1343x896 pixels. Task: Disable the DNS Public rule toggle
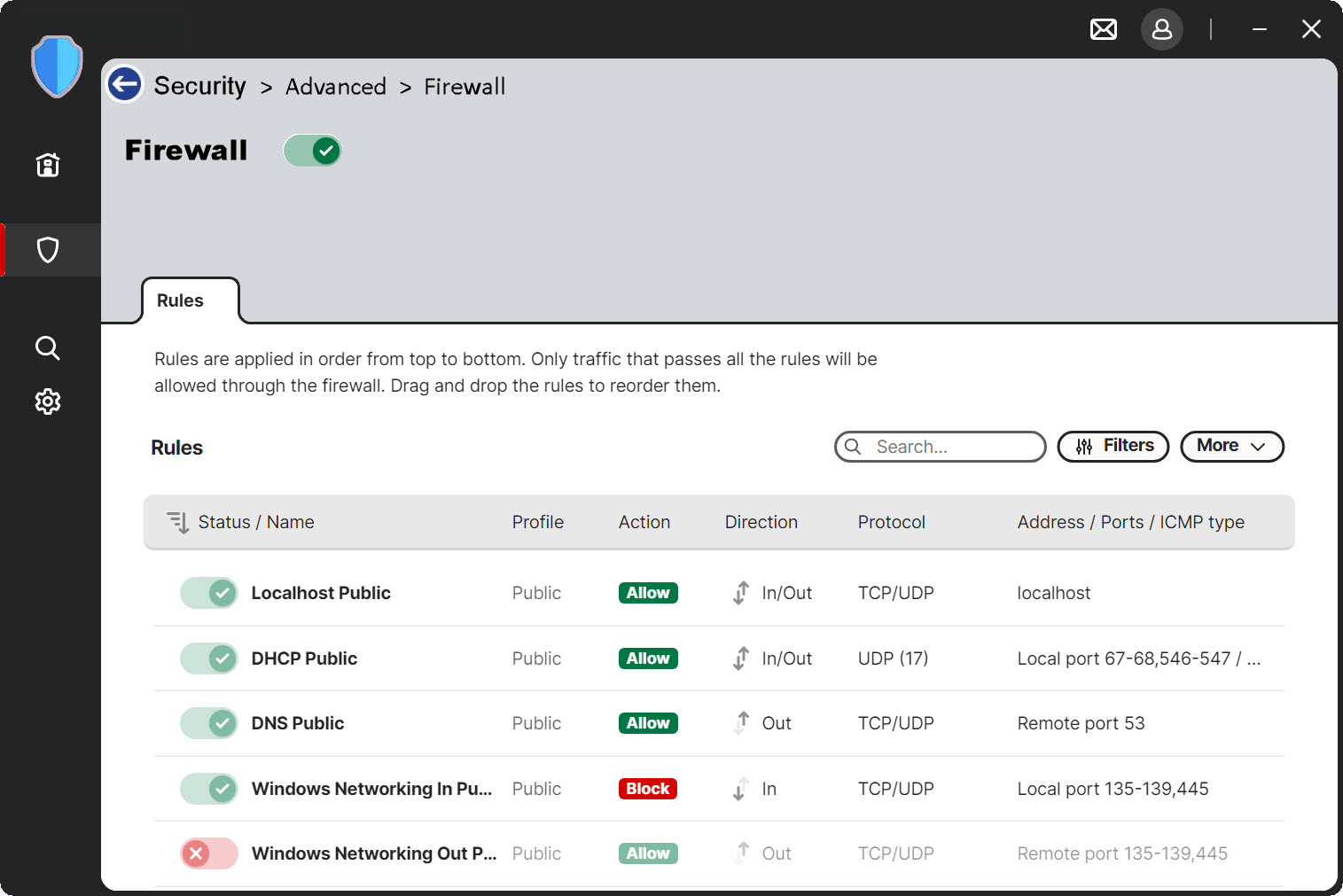coord(209,723)
